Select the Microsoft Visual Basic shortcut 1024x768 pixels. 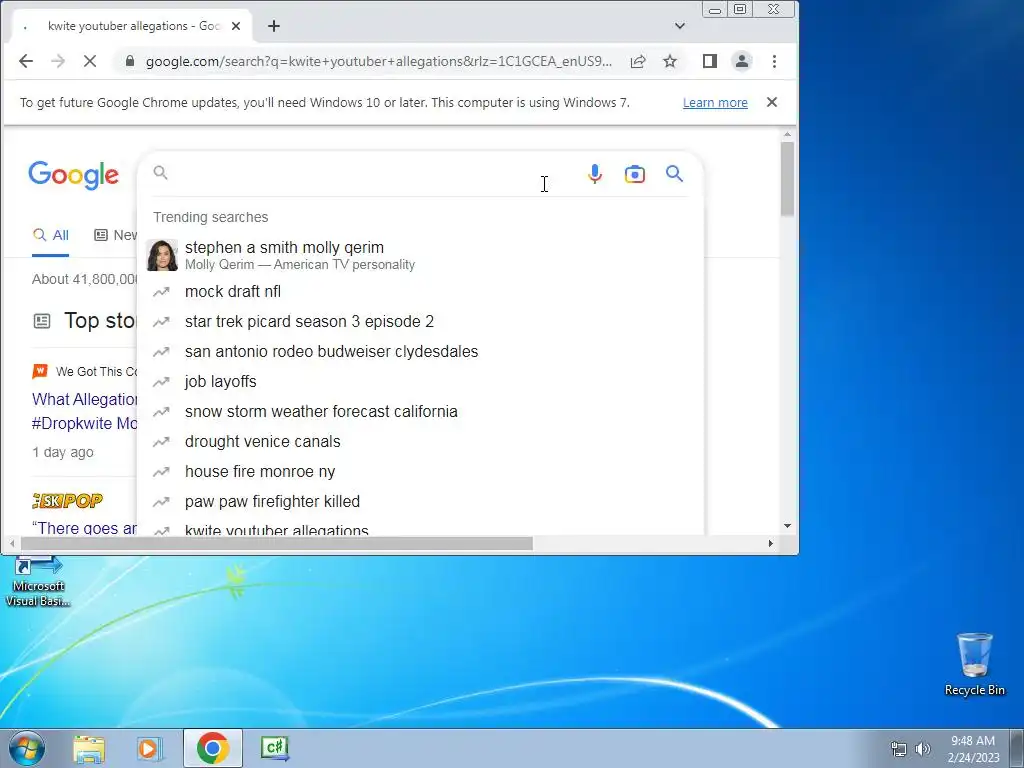click(38, 582)
